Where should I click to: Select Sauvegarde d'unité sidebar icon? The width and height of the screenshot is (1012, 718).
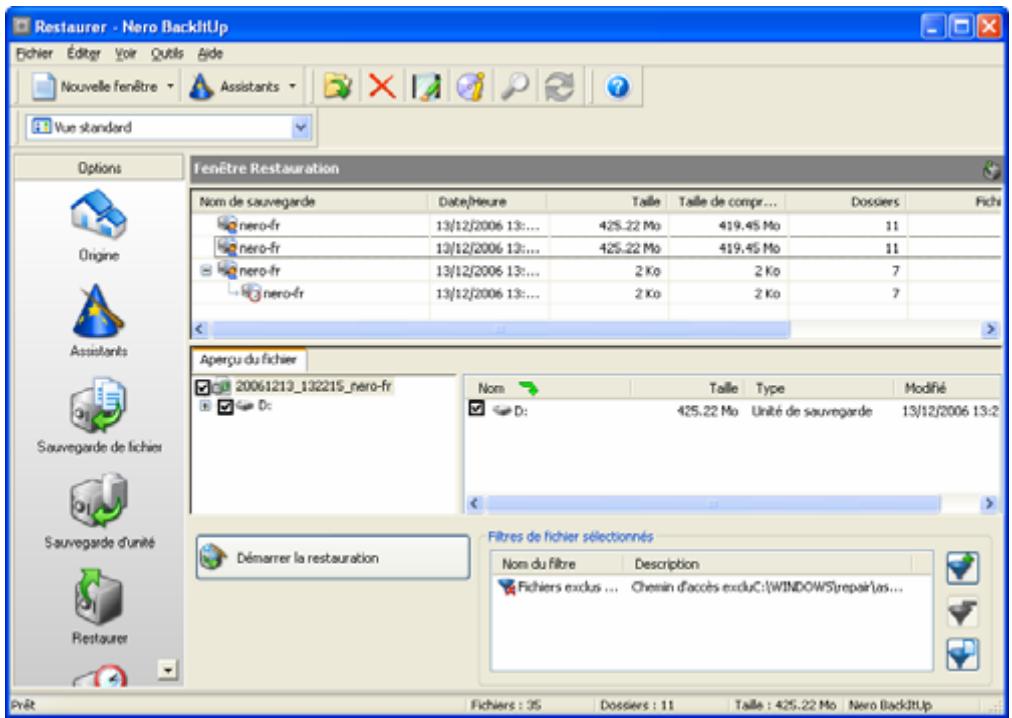click(99, 511)
